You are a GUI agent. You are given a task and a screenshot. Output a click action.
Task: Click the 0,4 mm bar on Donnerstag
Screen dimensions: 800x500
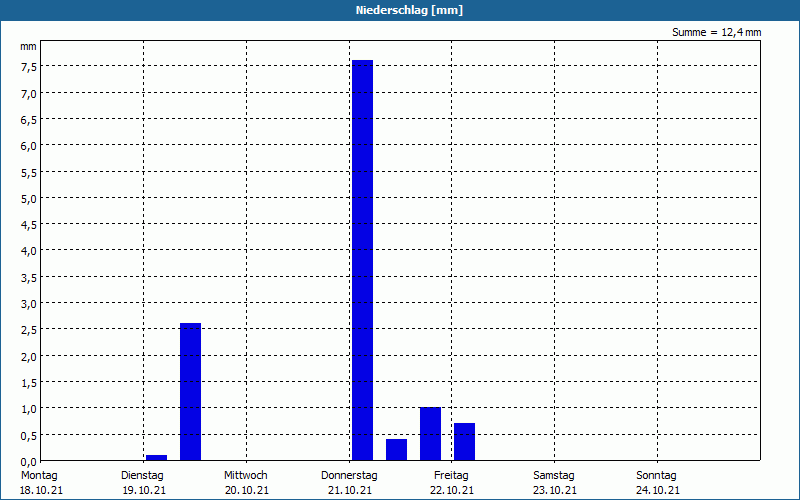point(396,449)
